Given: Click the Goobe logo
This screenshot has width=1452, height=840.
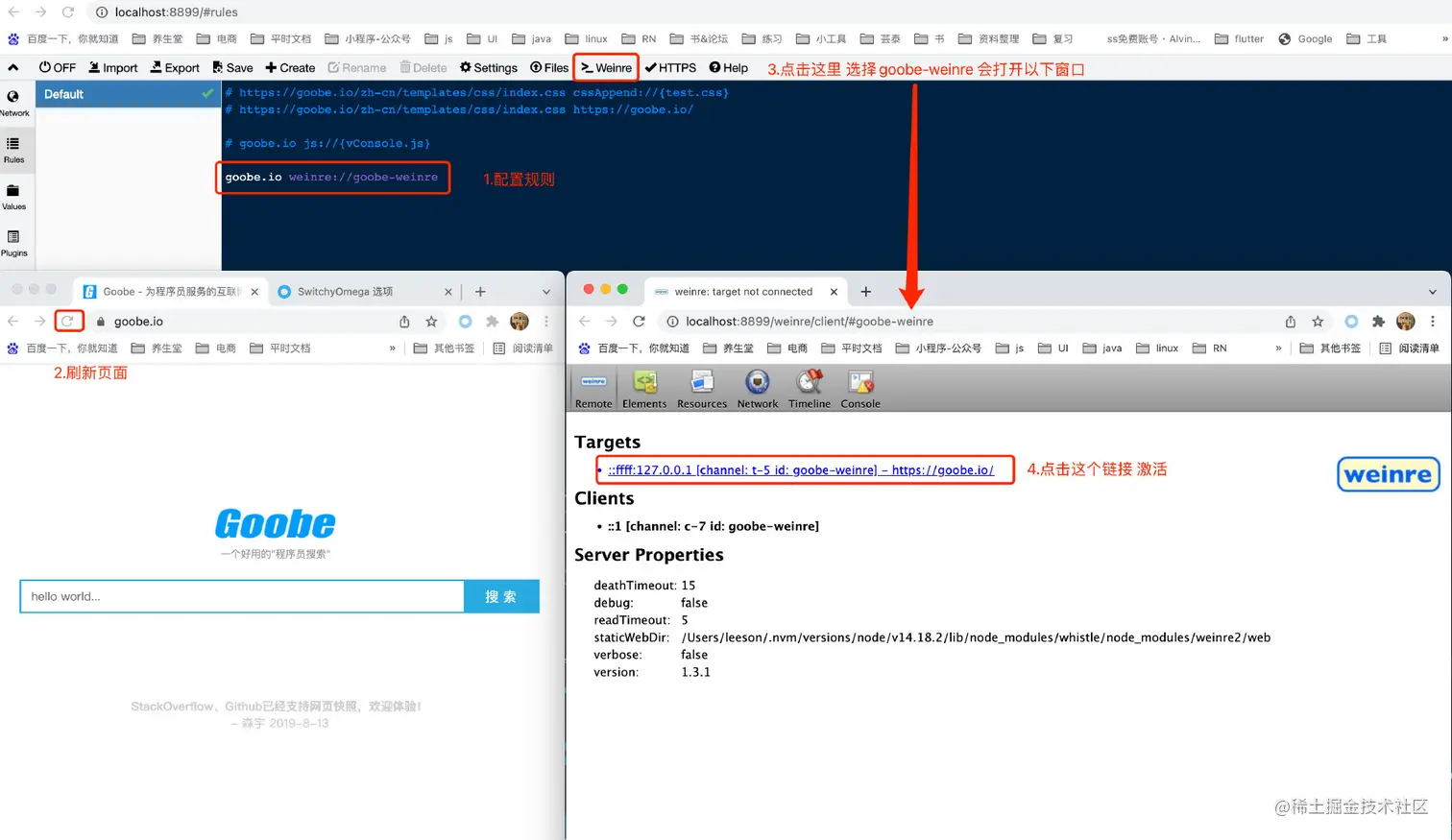Looking at the screenshot, I should (276, 524).
